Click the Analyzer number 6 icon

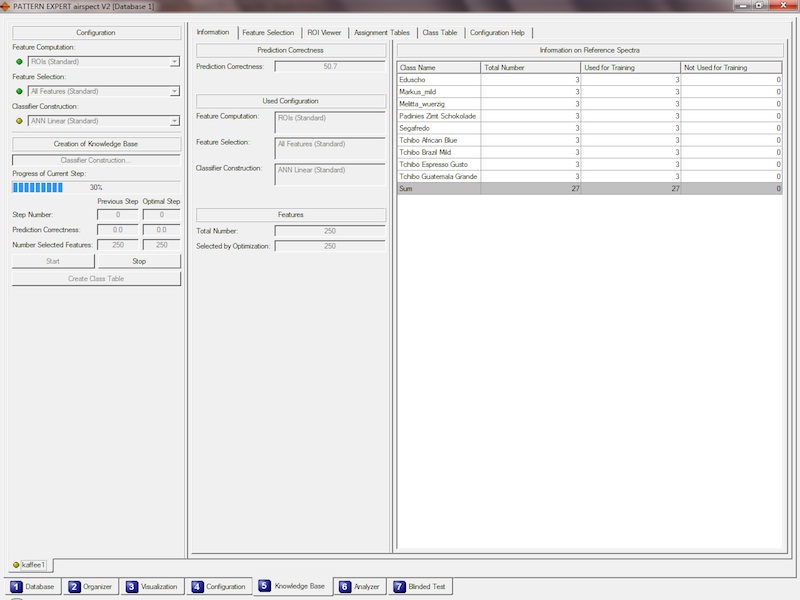[345, 587]
